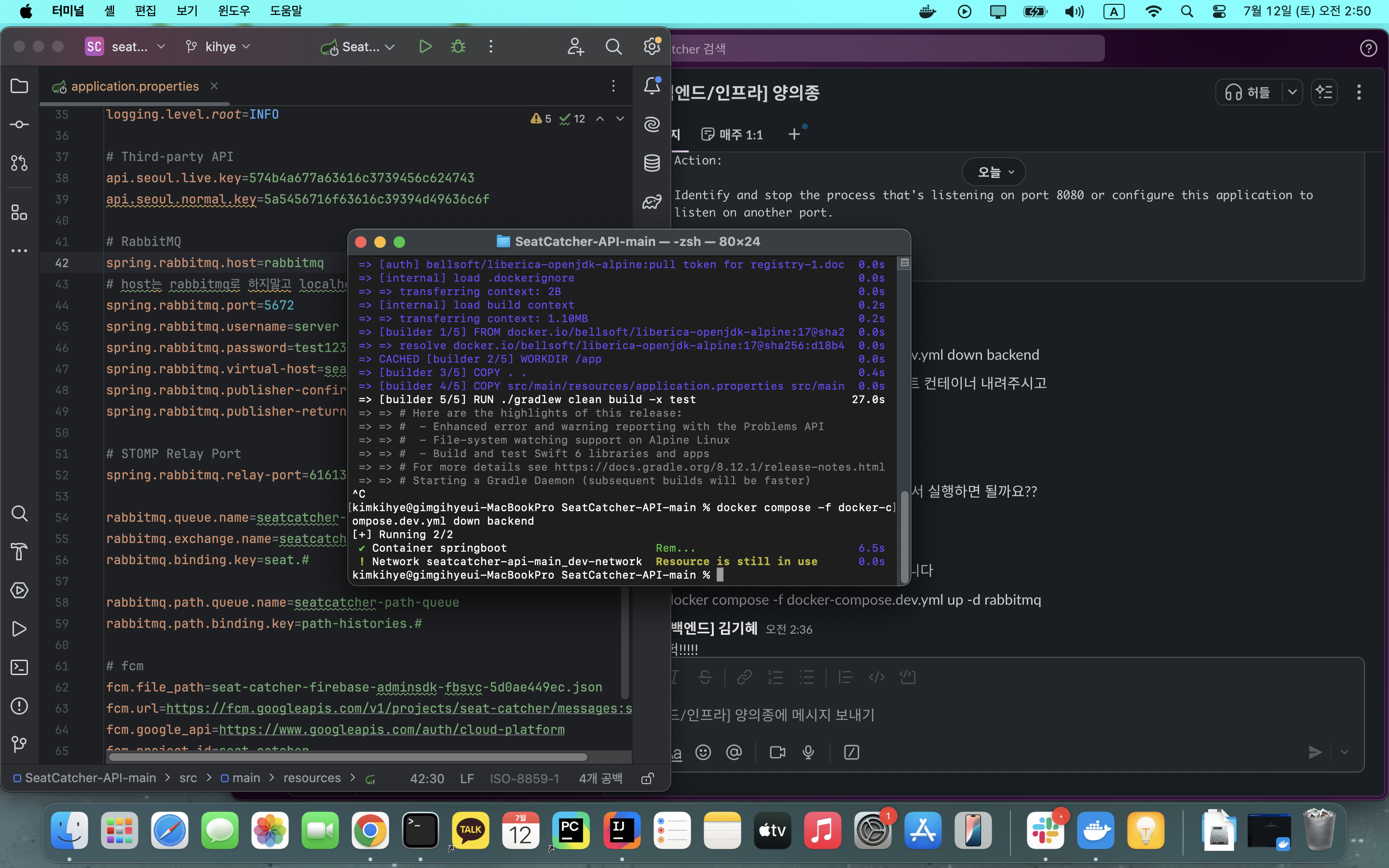The height and width of the screenshot is (868, 1389).
Task: Open IDE notifications bell icon
Action: coord(652,86)
